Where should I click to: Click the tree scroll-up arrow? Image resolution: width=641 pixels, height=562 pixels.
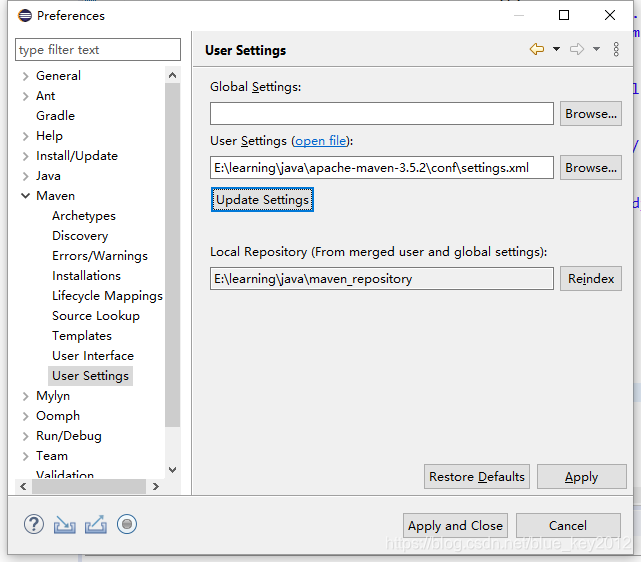tap(173, 75)
